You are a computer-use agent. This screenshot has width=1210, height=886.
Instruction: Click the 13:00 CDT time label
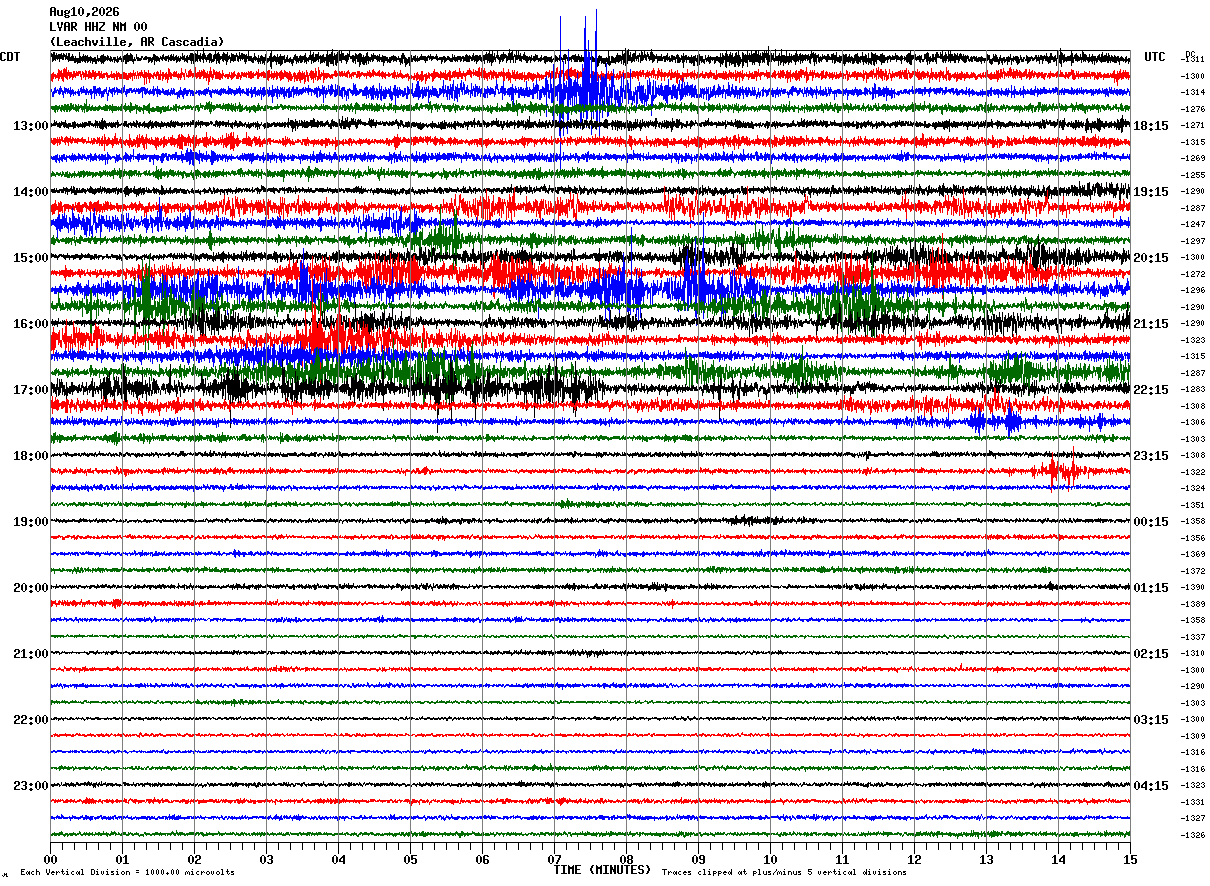click(30, 126)
